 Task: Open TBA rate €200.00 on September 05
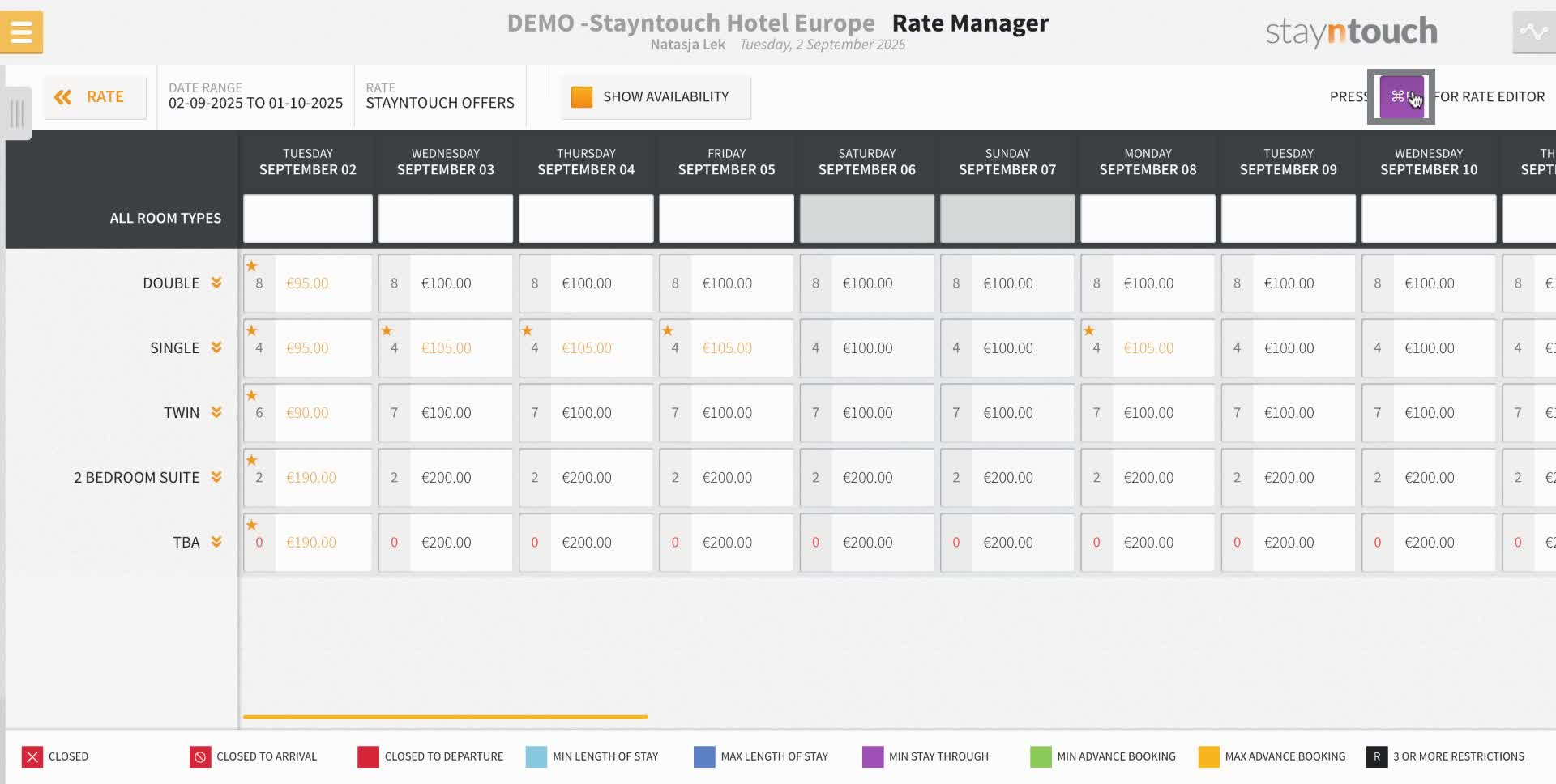[x=726, y=543]
